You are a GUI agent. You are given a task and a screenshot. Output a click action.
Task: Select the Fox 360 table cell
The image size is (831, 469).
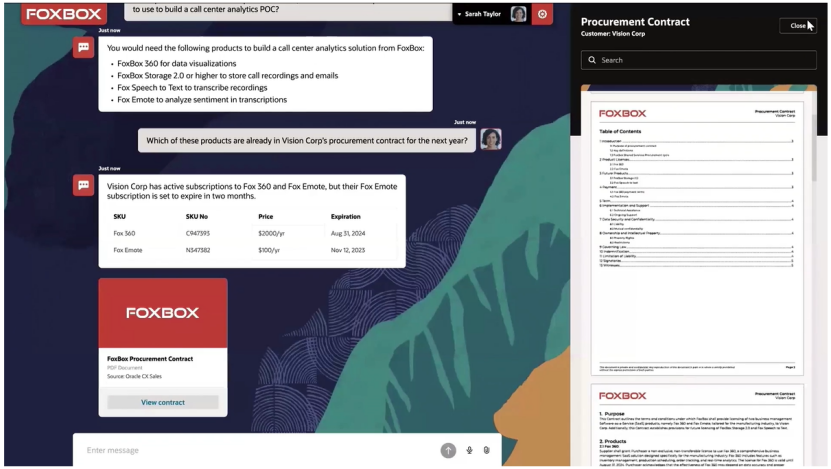point(124,233)
